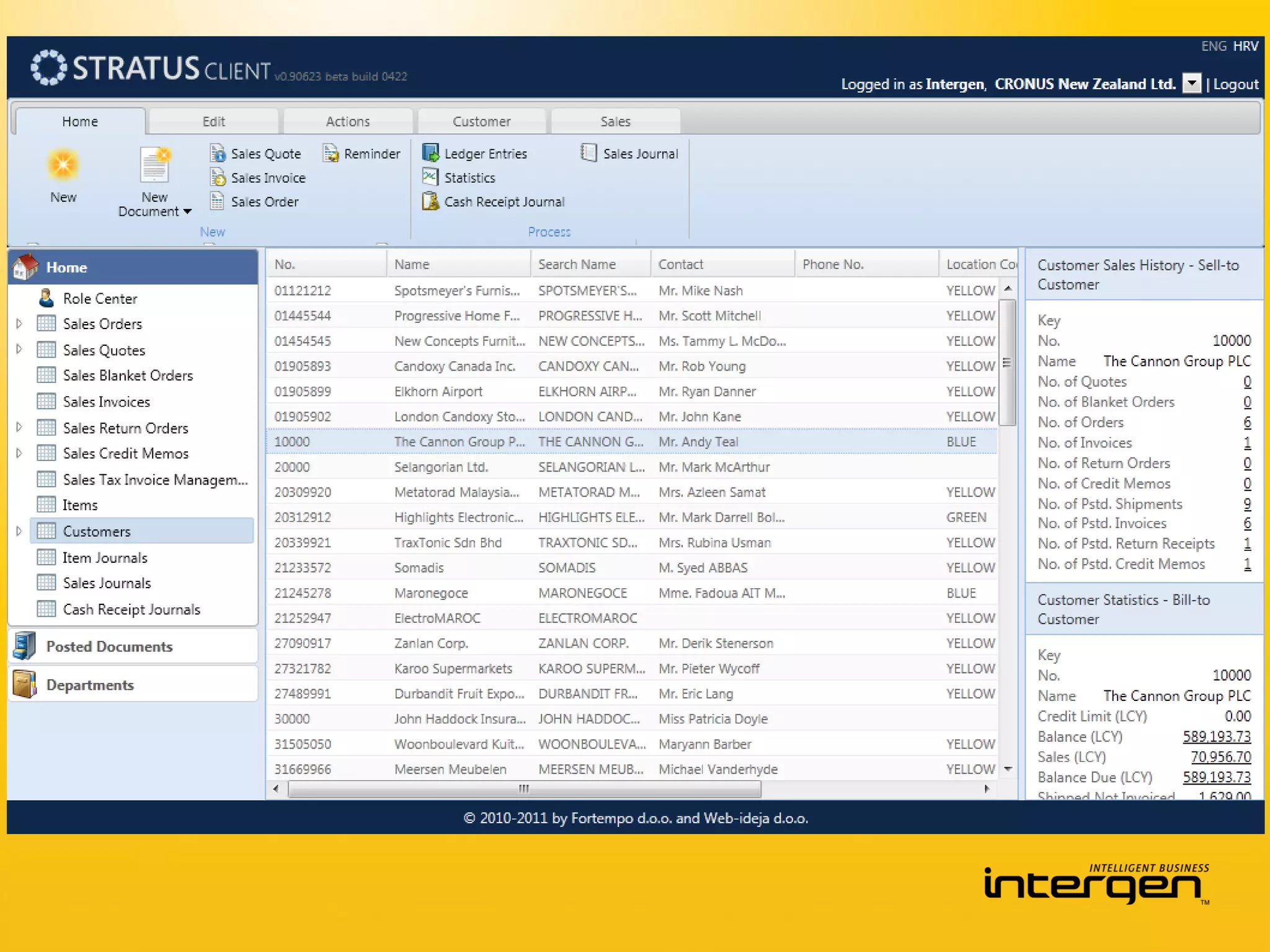Image resolution: width=1270 pixels, height=952 pixels.
Task: Open the New Document icon
Action: click(155, 165)
